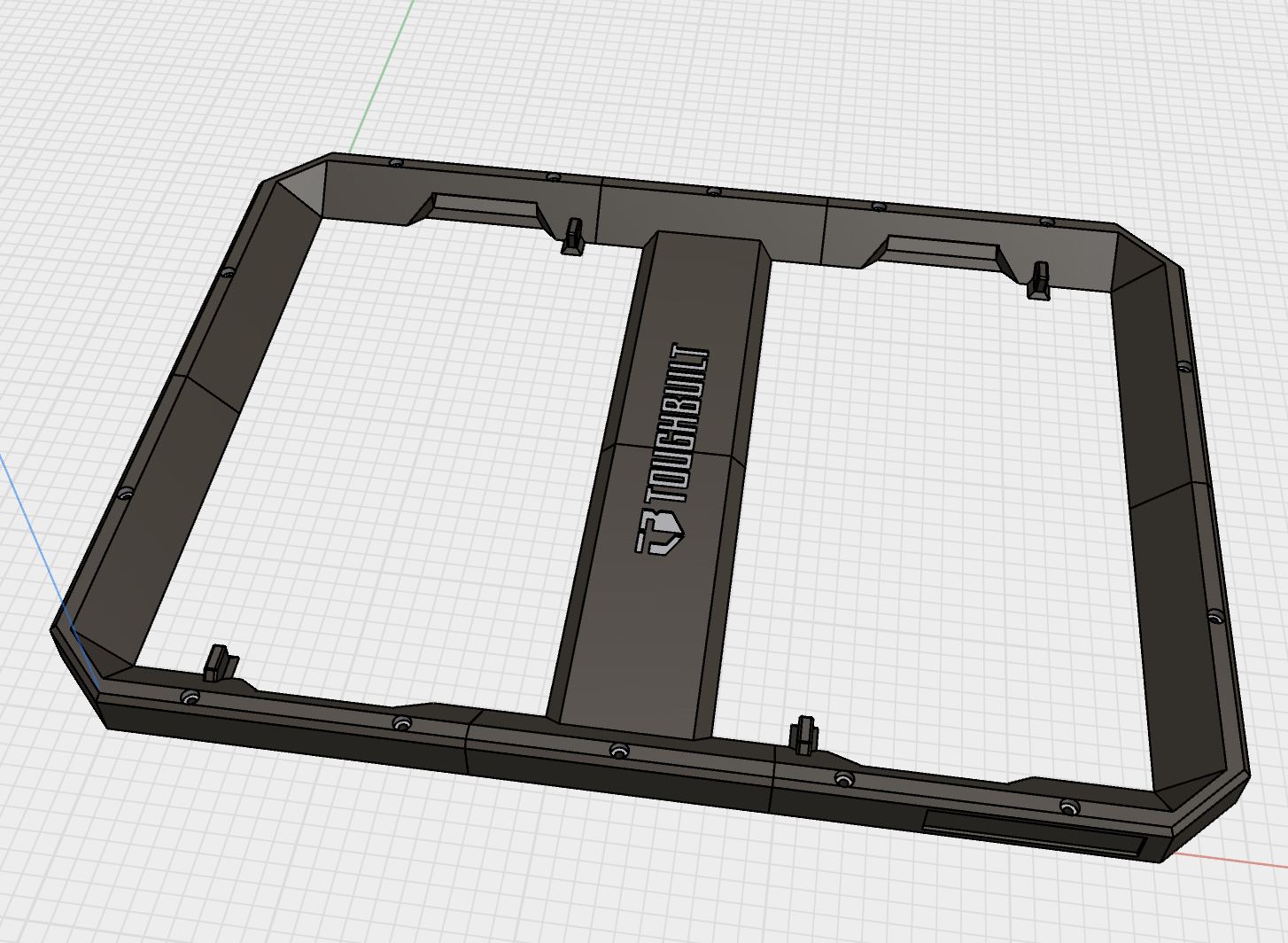Pick the rectangular slot cutout on the front rail

click(1034, 832)
